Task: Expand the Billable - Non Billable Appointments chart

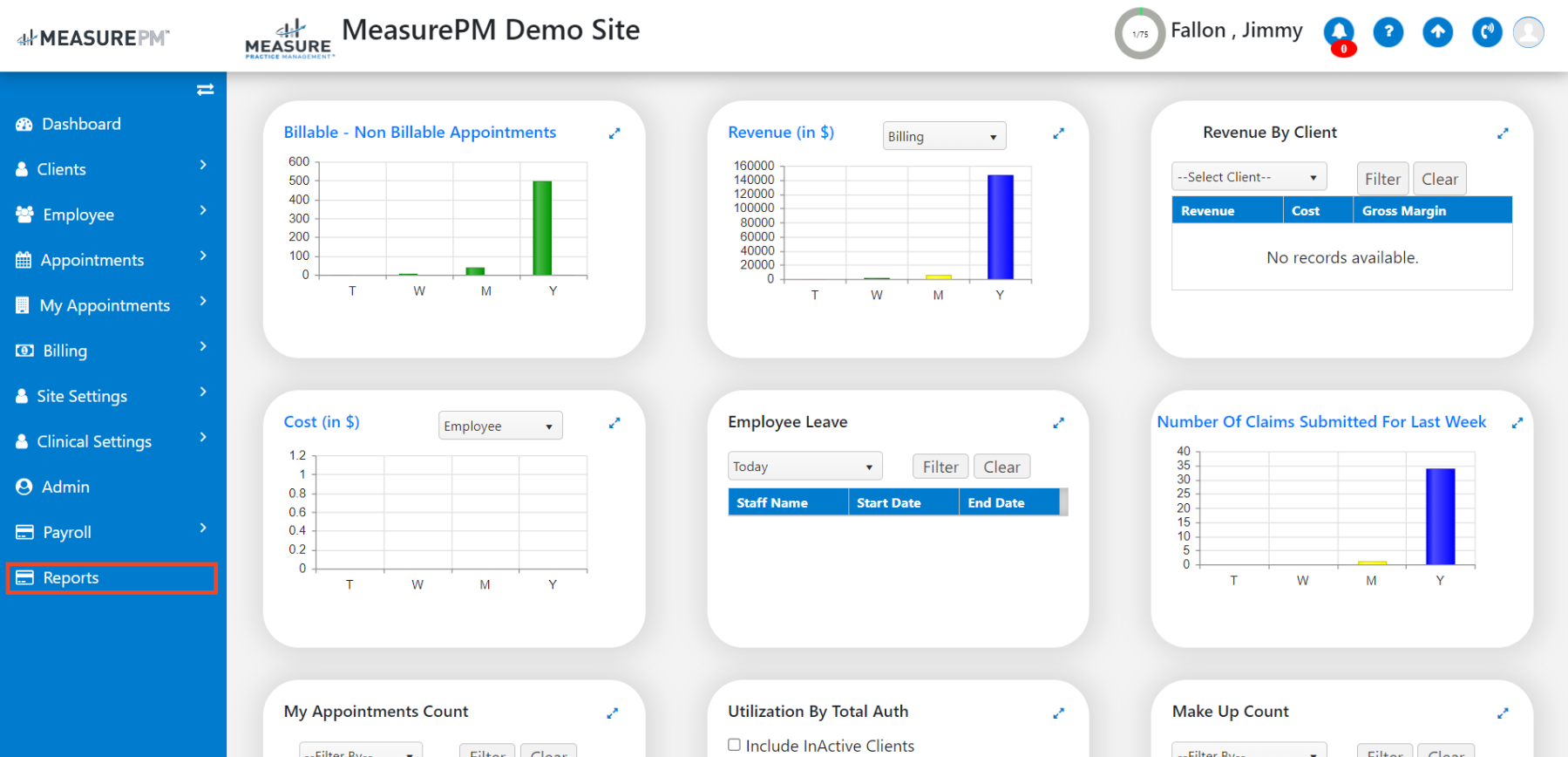Action: 614,133
